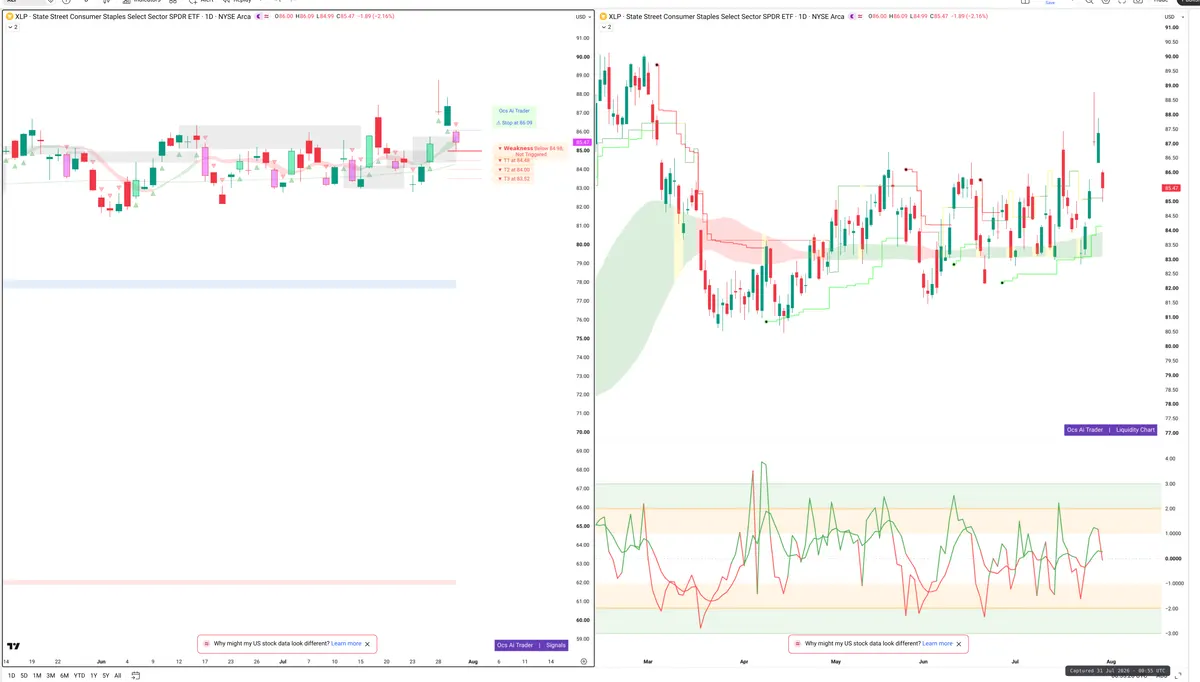This screenshot has height=682, width=1200.
Task: Click the XLP symbol logo in right chart
Action: 603,17
